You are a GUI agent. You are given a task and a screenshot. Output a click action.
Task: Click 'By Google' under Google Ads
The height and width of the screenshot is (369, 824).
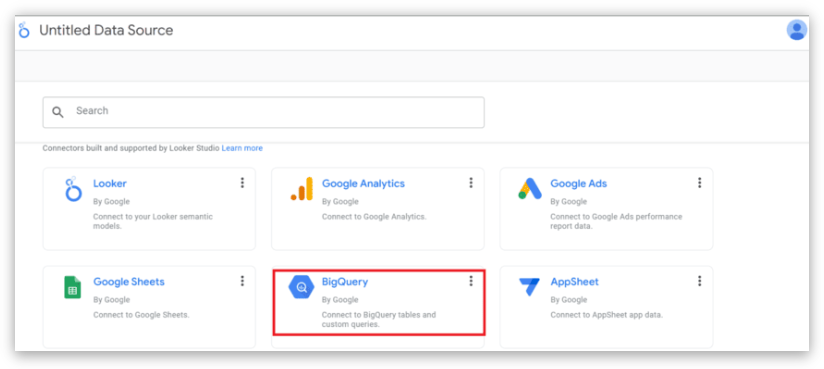click(x=569, y=201)
